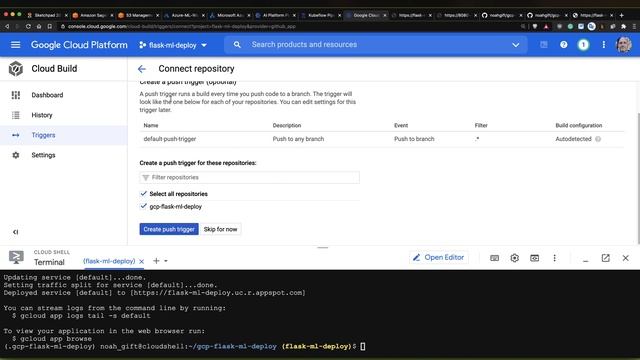Open a new browser tab
640x360 pixels.
pos(621,15)
